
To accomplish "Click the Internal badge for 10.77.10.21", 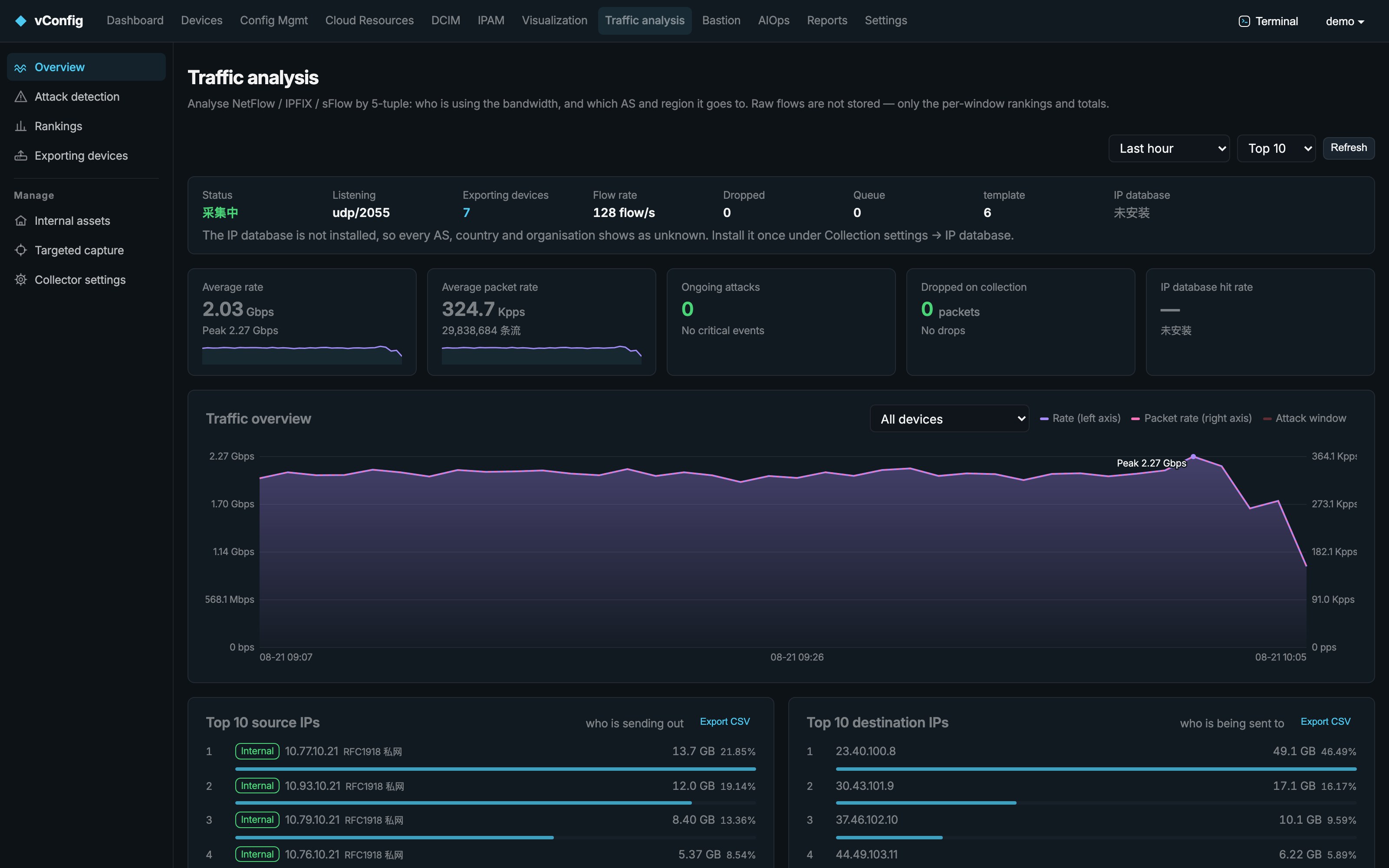I will (x=257, y=751).
